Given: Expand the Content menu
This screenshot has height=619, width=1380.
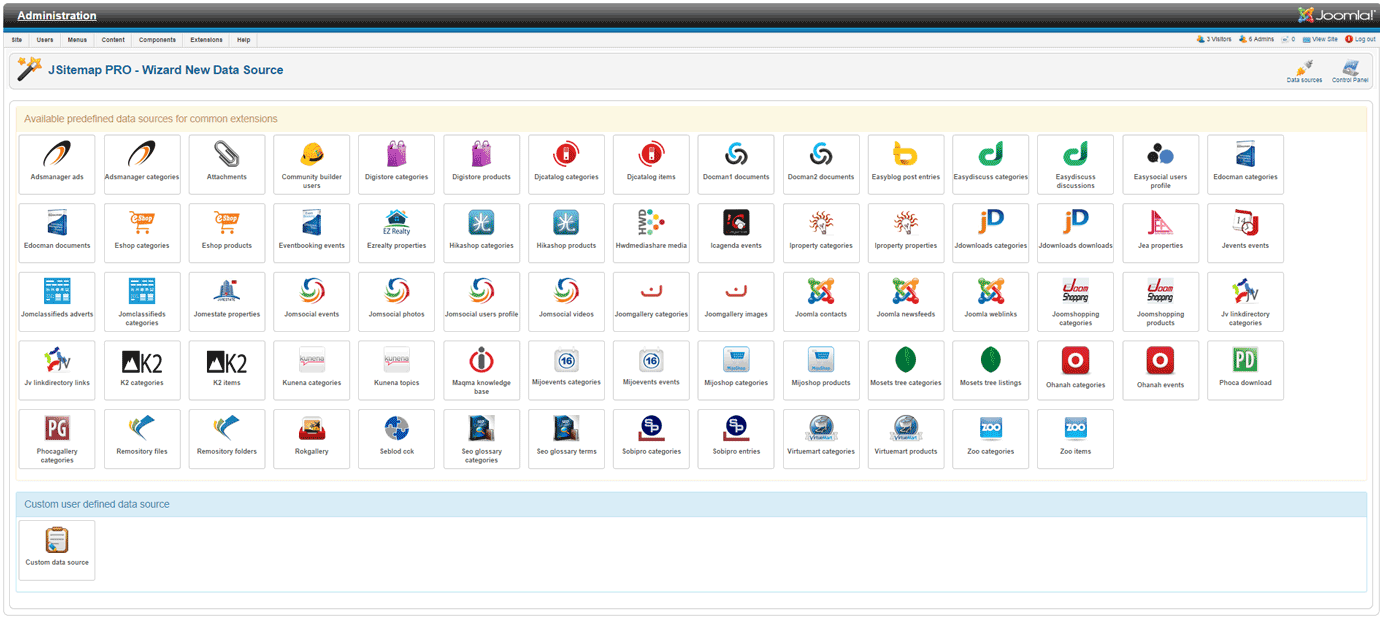Looking at the screenshot, I should (x=113, y=40).
